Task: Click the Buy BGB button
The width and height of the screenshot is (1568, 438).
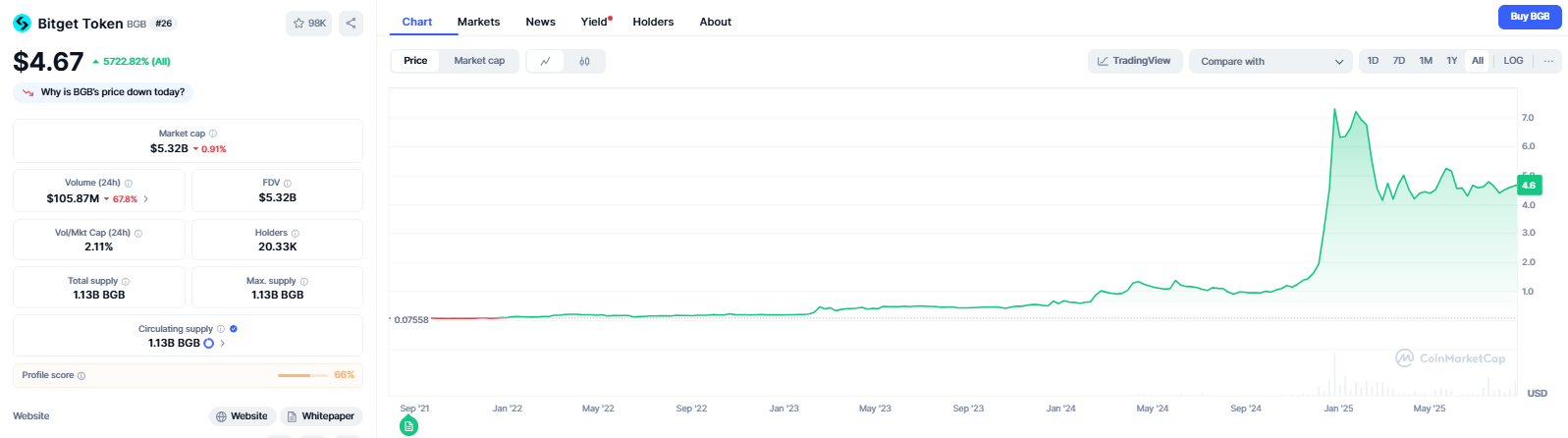Action: (x=1530, y=17)
